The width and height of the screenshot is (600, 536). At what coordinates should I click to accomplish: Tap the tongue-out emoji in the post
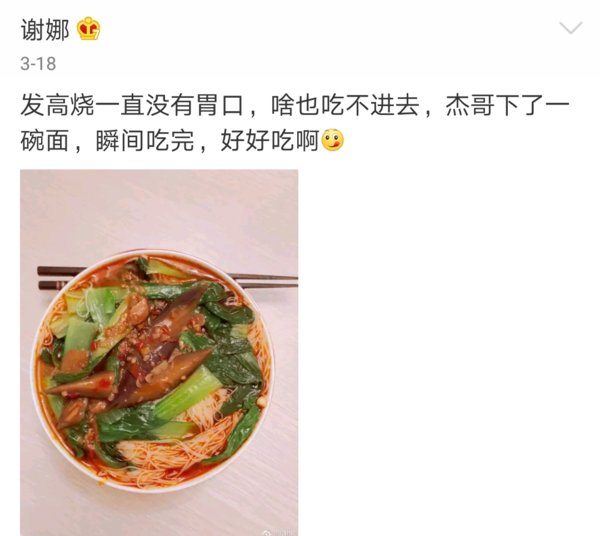click(x=333, y=140)
